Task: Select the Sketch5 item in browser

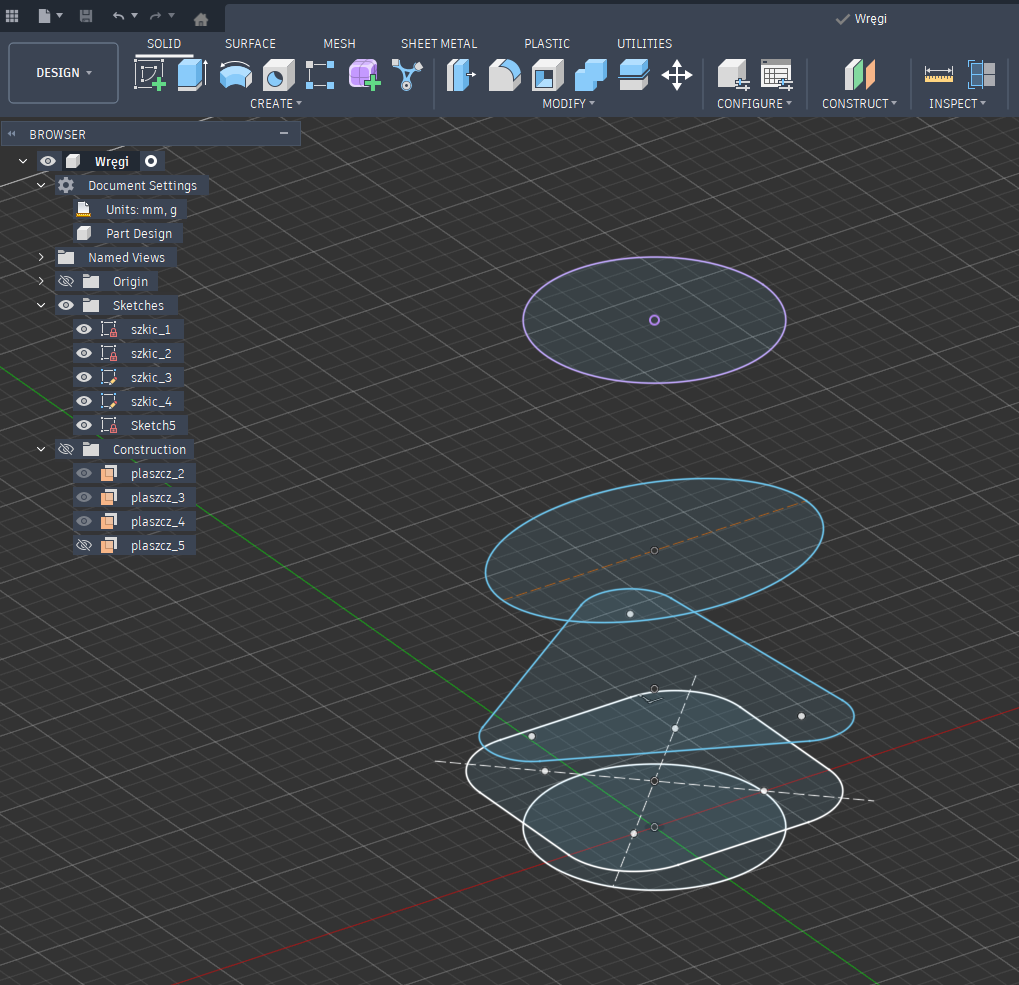Action: tap(152, 426)
